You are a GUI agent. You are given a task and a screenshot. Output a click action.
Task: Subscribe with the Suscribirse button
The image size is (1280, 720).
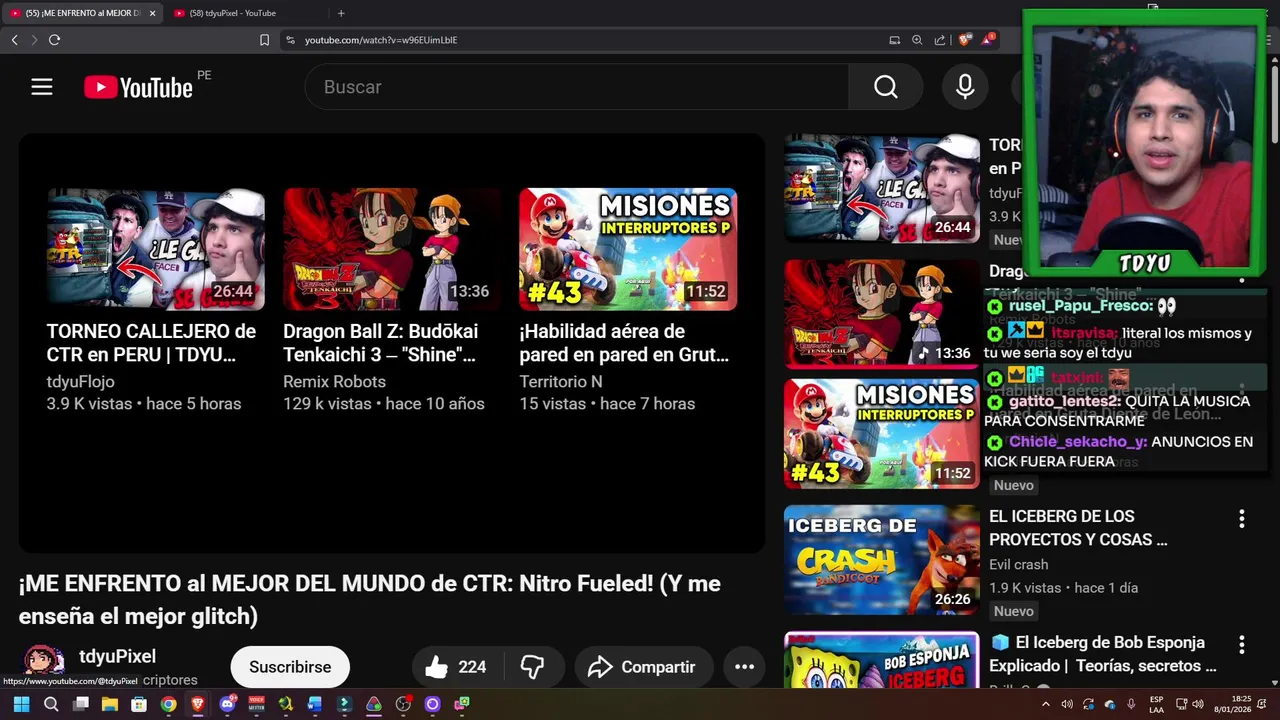point(290,667)
